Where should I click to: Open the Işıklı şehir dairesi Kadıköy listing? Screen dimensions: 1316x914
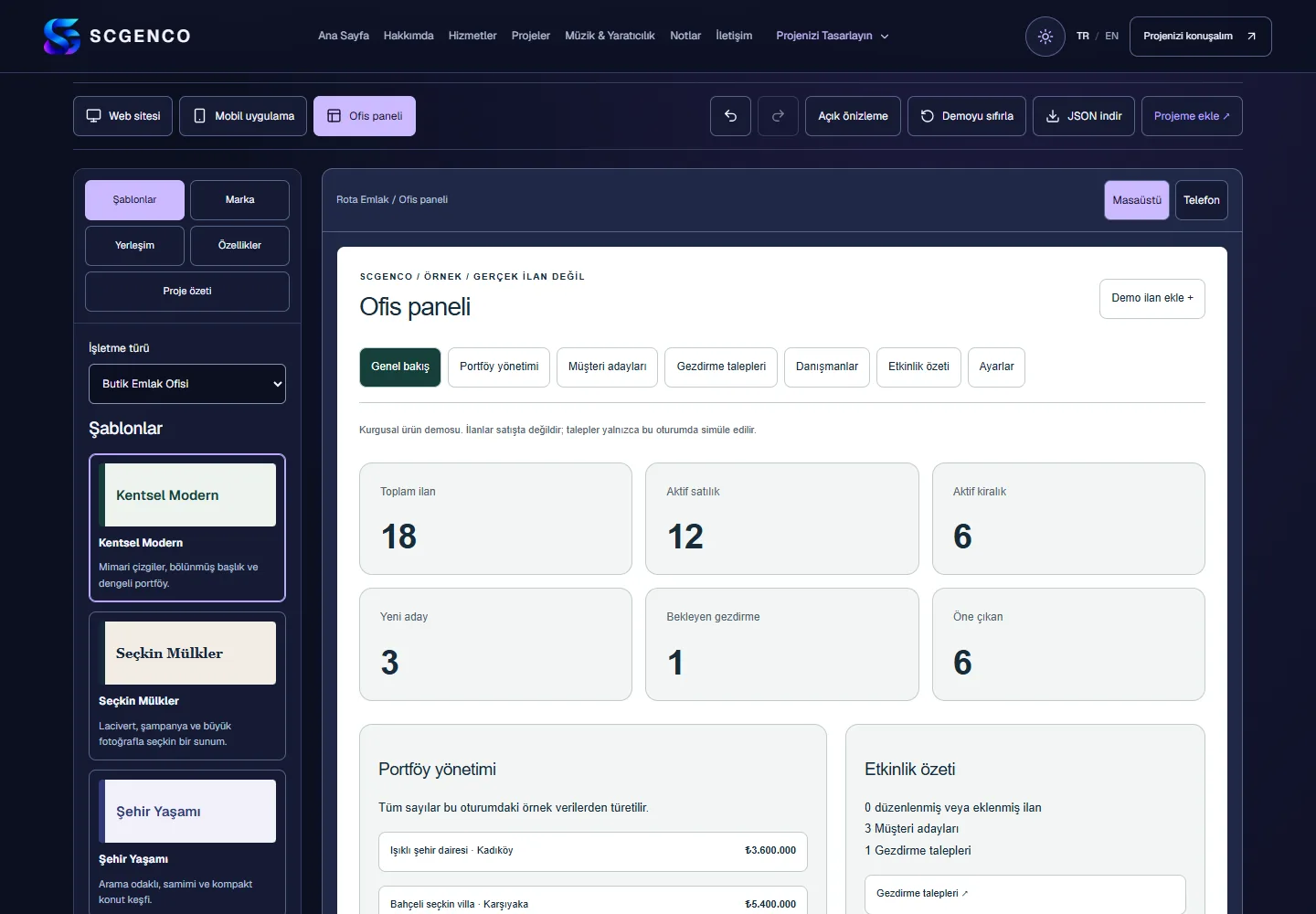593,851
